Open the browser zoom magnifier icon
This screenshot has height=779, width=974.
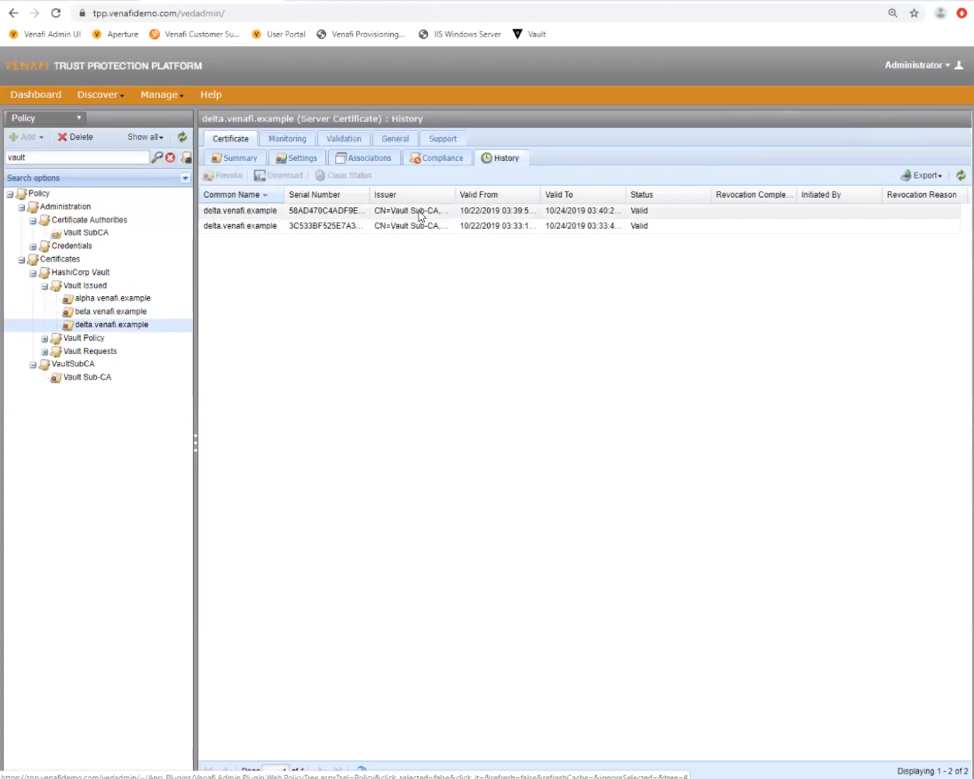893,13
